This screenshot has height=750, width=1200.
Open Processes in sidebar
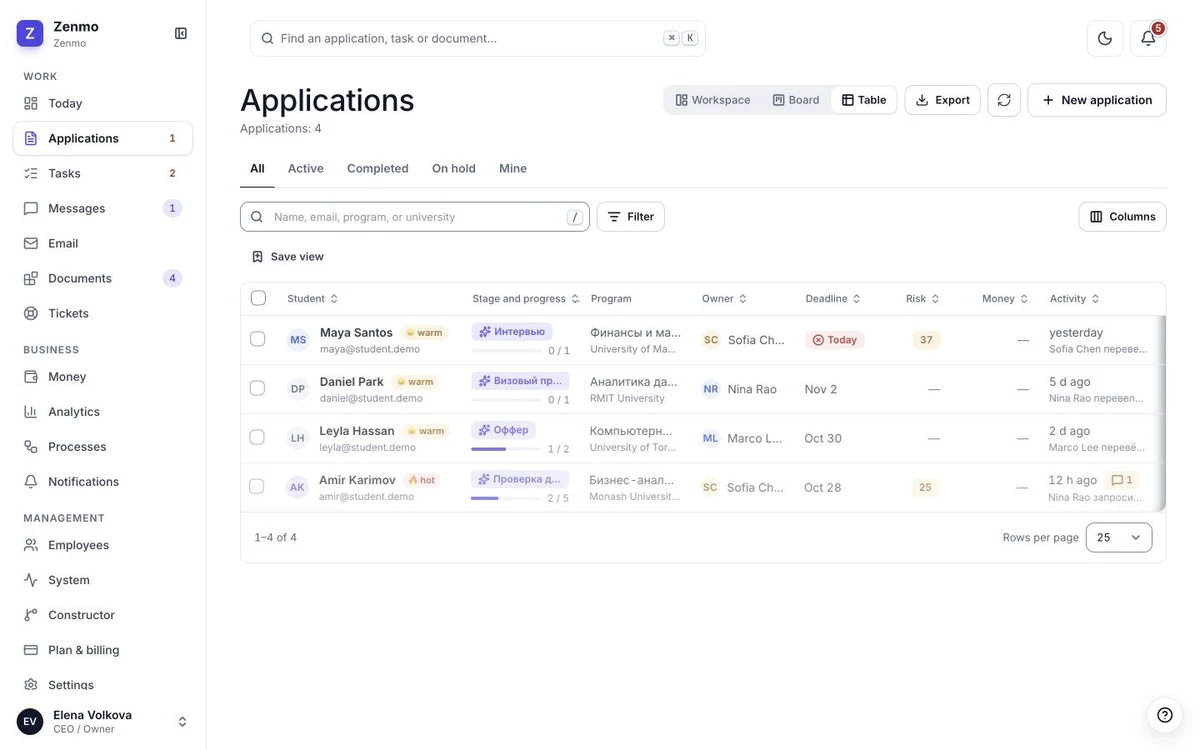coord(102,446)
